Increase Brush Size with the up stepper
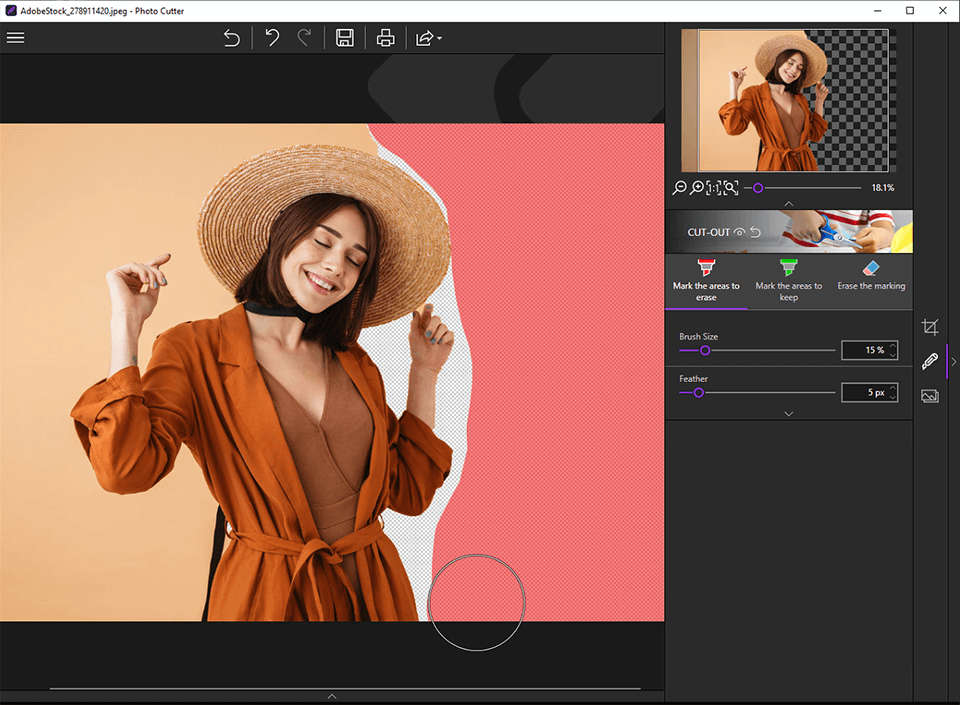 coord(893,346)
